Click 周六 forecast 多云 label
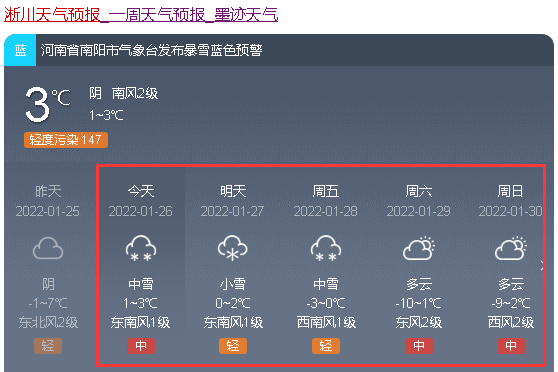Image resolution: width=558 pixels, height=372 pixels. tap(419, 284)
